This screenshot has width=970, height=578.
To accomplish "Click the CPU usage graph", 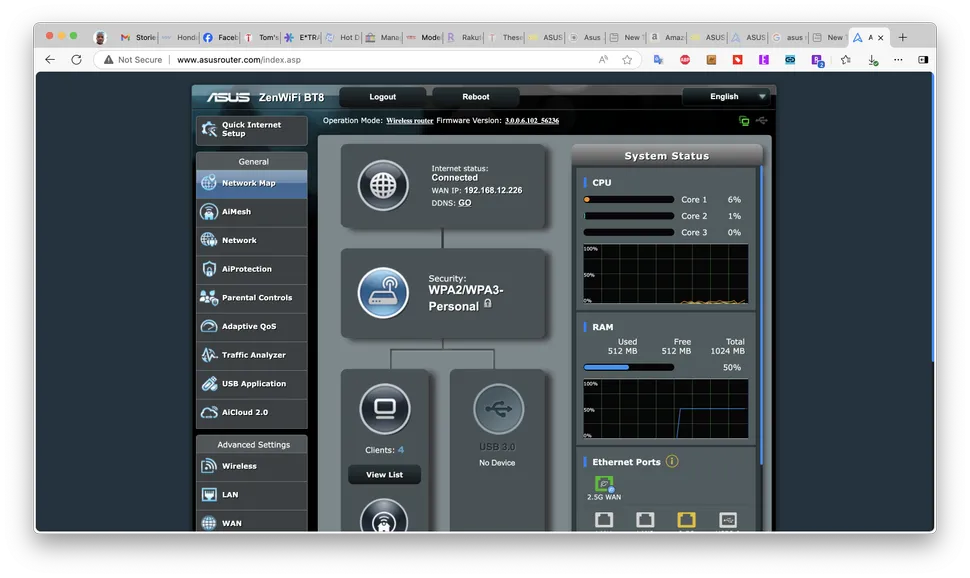I will pos(666,274).
